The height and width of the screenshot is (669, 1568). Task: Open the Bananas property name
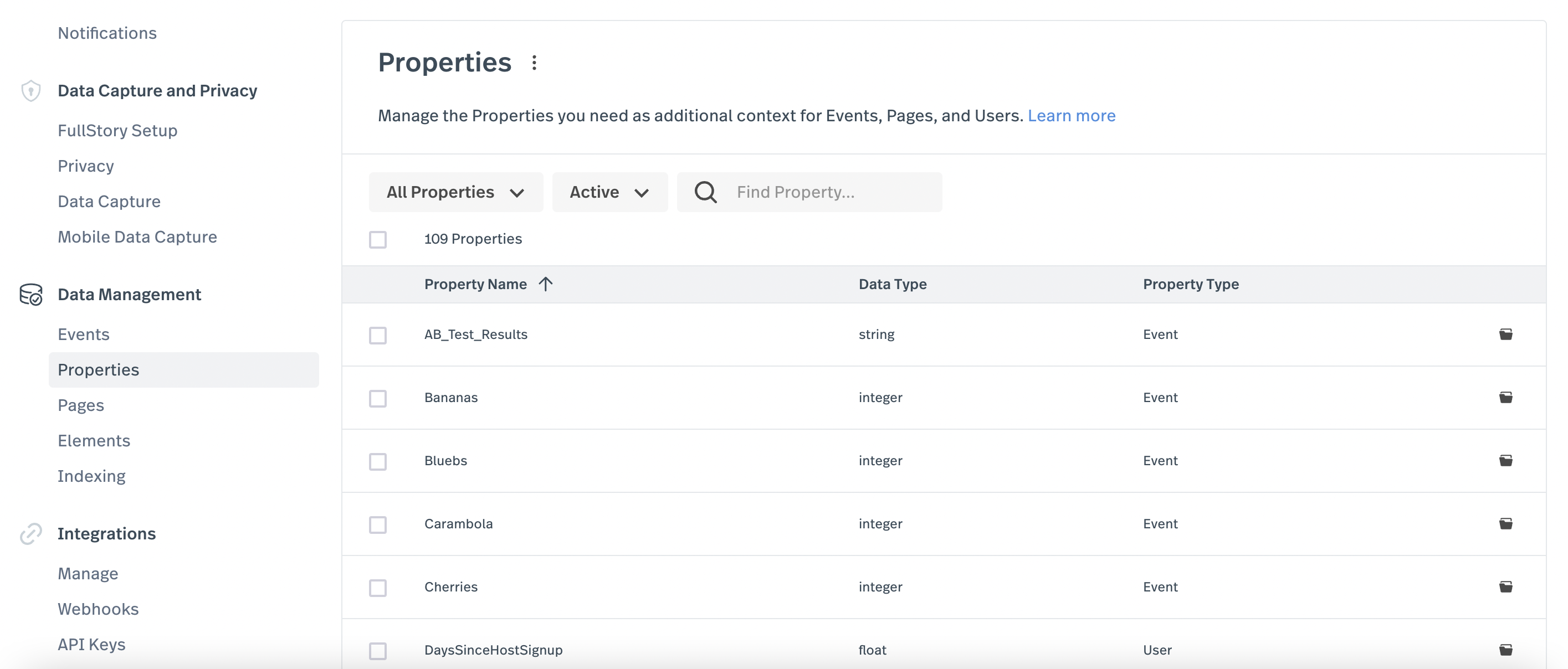[x=450, y=397]
